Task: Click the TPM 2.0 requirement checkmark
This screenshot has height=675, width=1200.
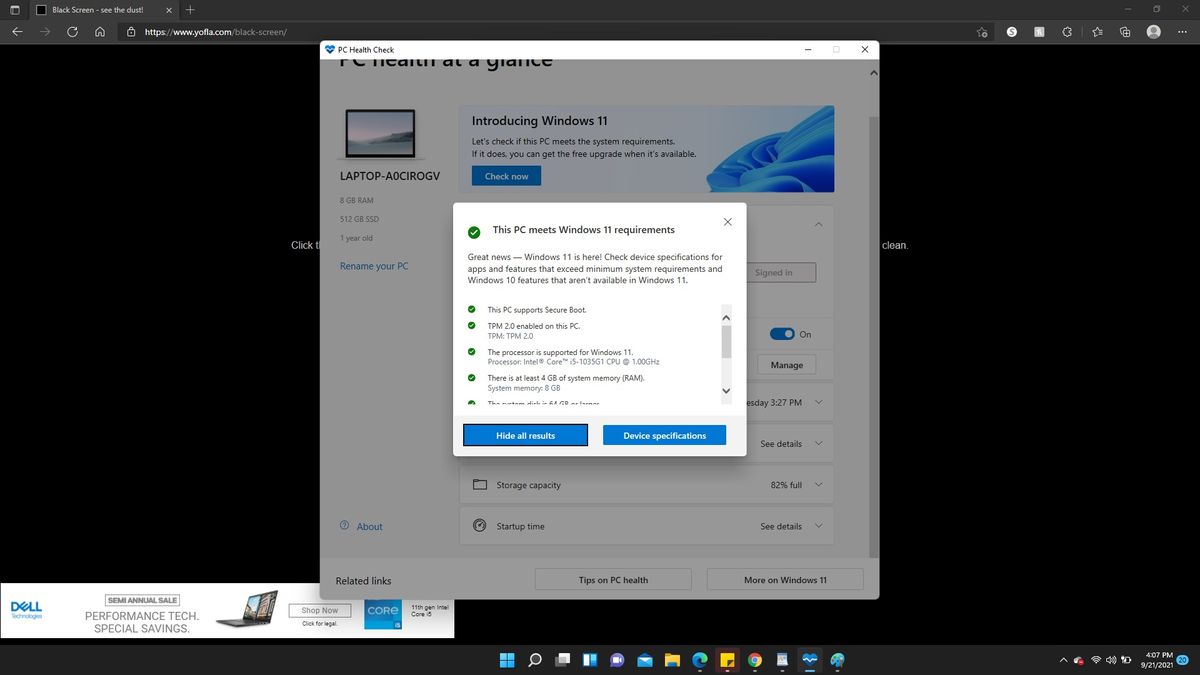Action: tap(471, 326)
